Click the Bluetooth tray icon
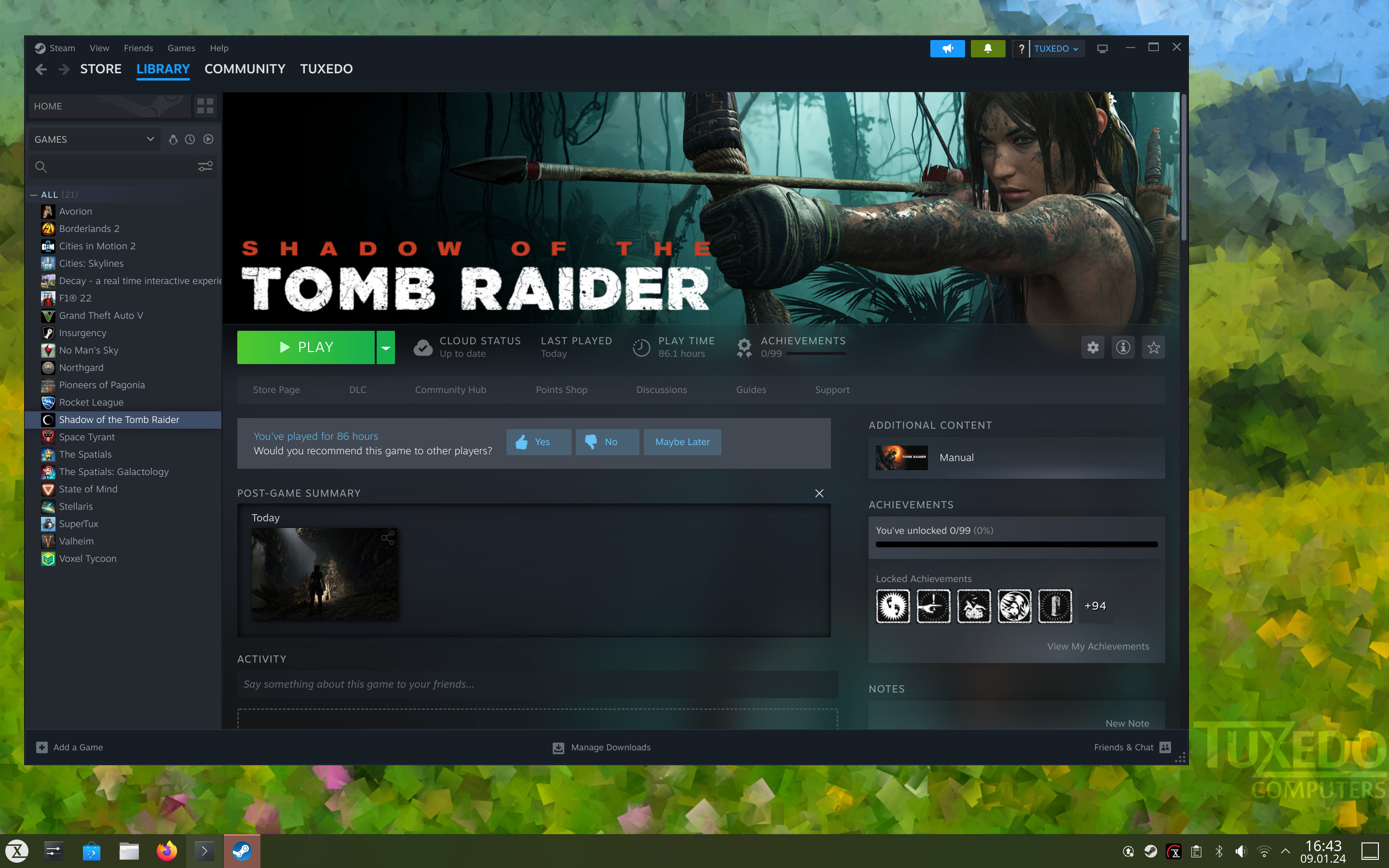Screen dimensions: 1389x868 click(x=1219, y=851)
